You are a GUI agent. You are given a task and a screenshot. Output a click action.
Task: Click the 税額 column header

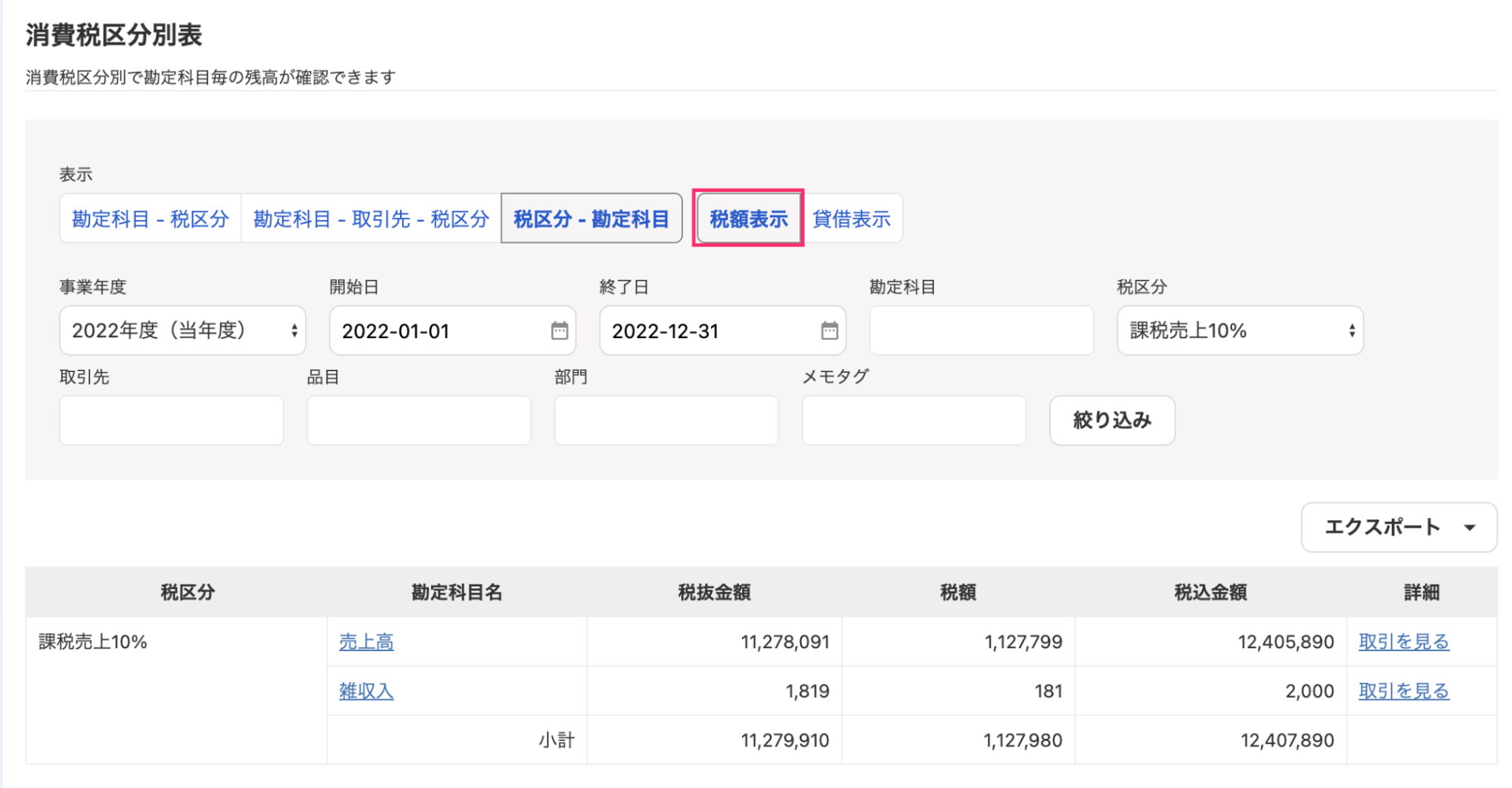[x=958, y=592]
